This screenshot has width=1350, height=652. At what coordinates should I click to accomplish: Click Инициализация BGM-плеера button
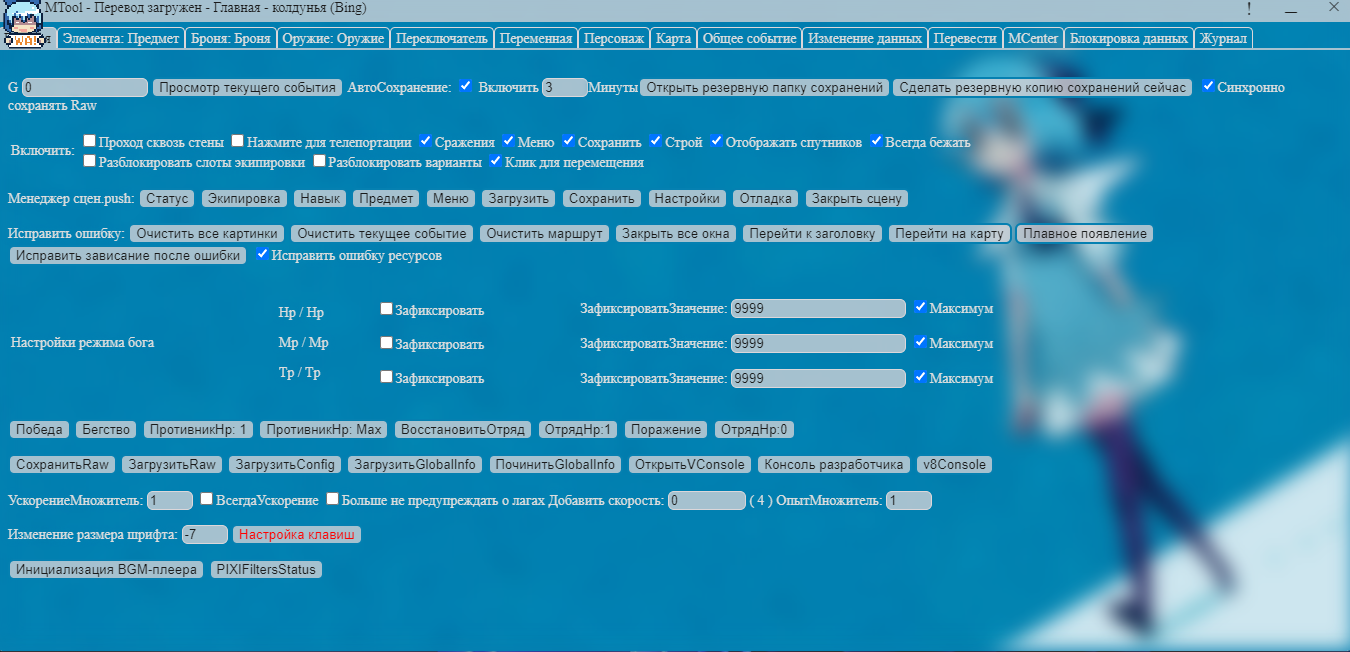pyautogui.click(x=107, y=569)
